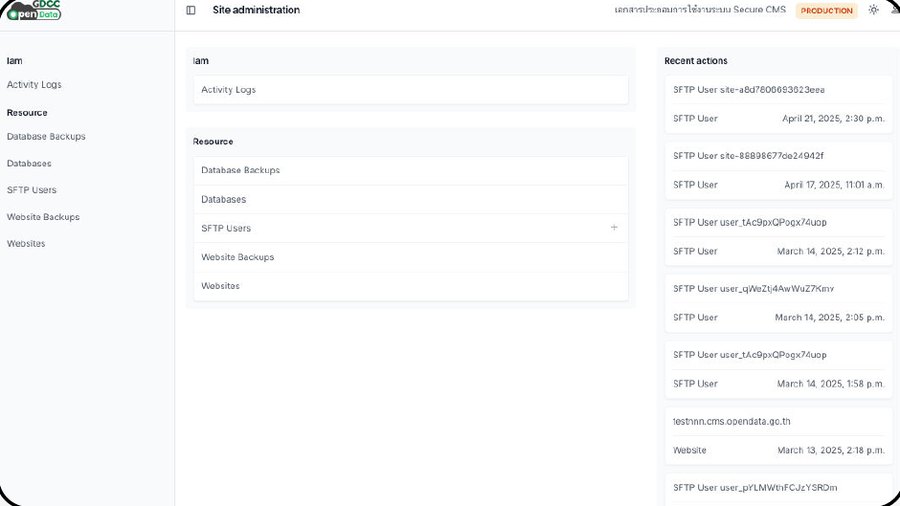Viewport: 900px width, 506px height.
Task: Click the Website type label under testnnn entry
Action: 689,450
